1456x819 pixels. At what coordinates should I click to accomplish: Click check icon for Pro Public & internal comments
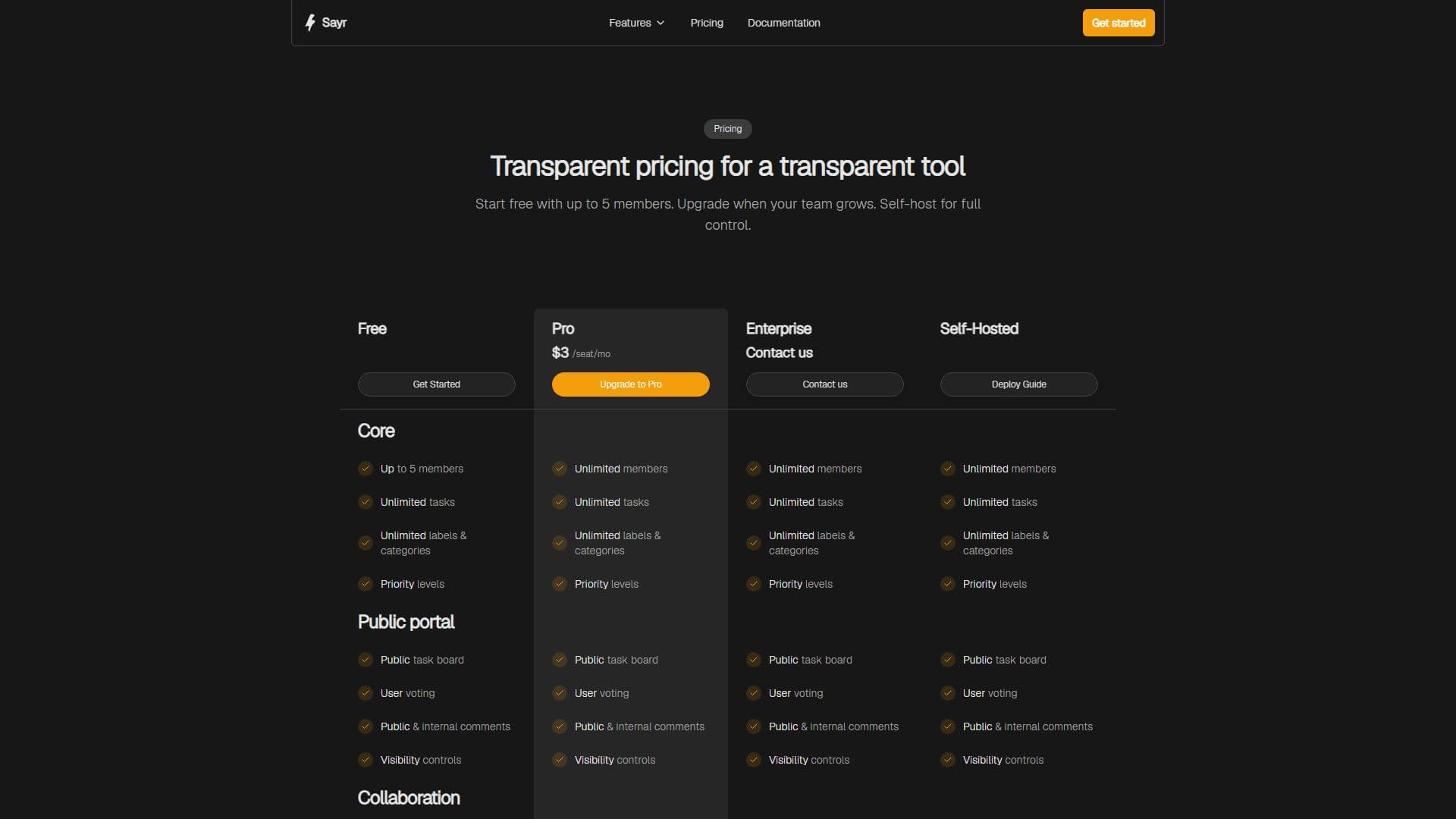(x=560, y=726)
